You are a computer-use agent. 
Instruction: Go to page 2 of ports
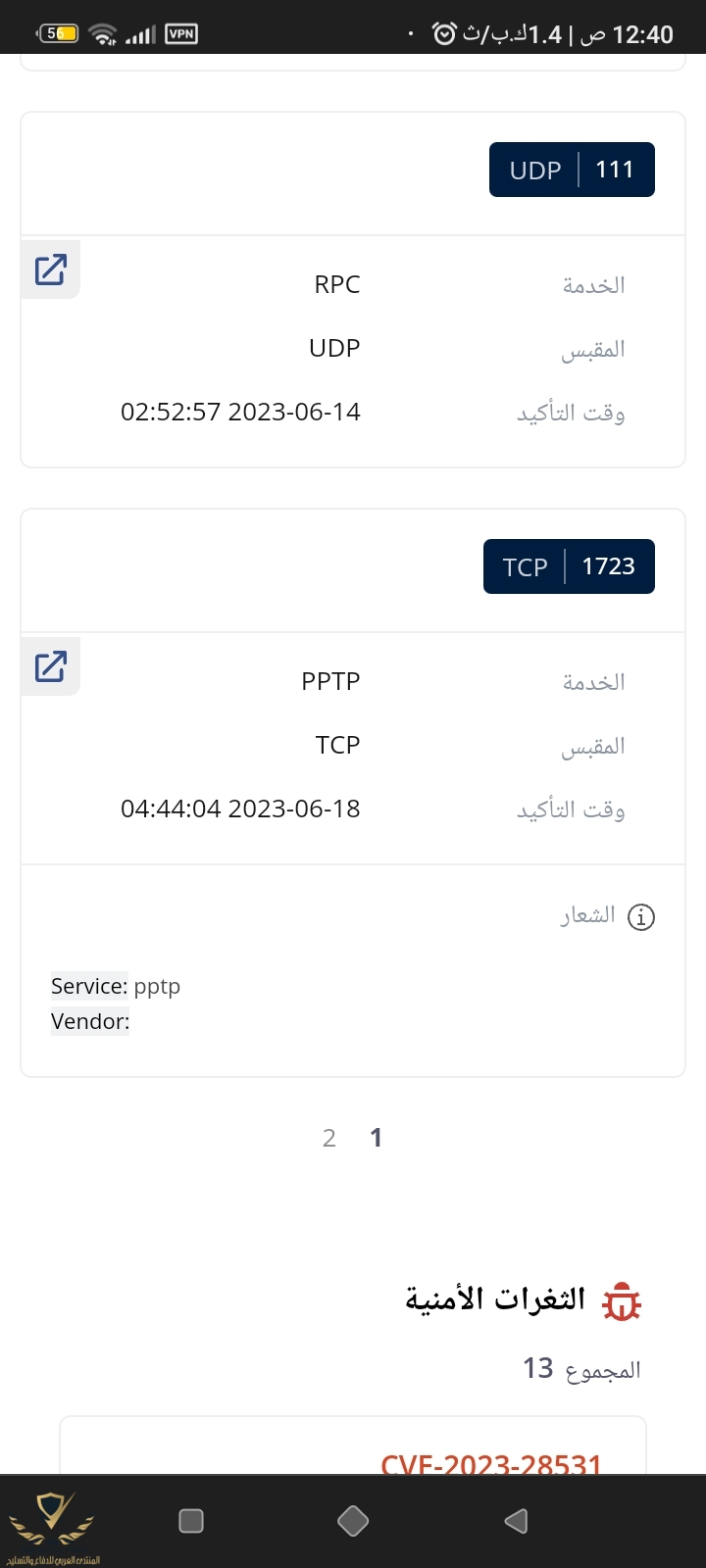pos(329,1138)
